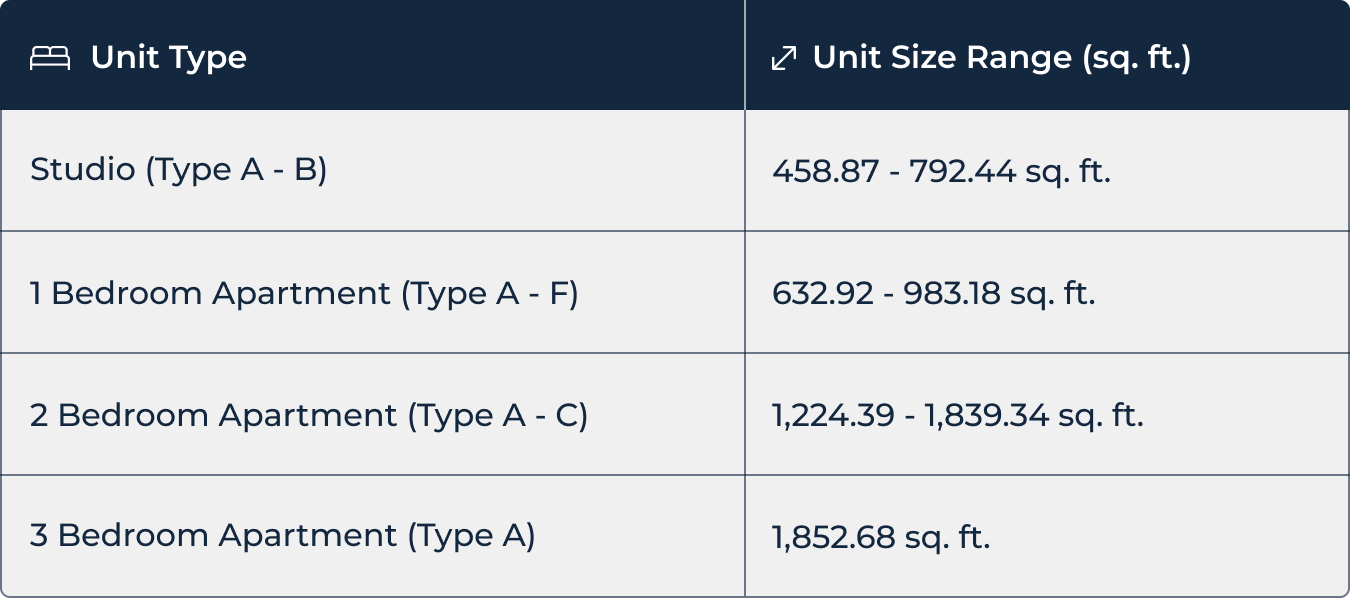Select the 1,224.39 - 1,839.34 sq. ft. value
The image size is (1350, 598).
tap(957, 415)
